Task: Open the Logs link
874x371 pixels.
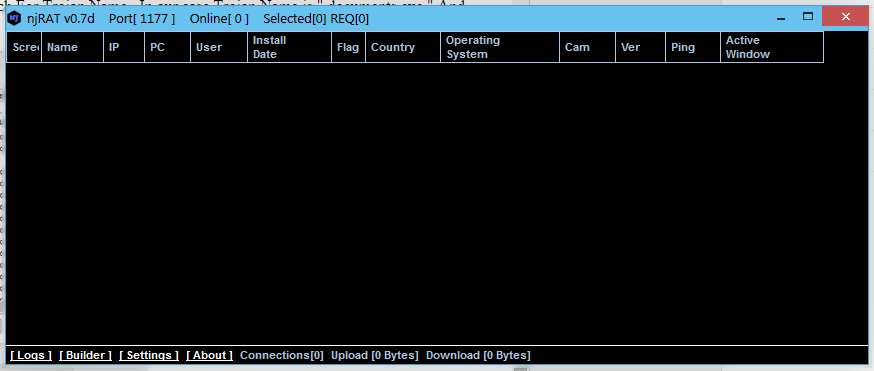Action: pos(31,355)
